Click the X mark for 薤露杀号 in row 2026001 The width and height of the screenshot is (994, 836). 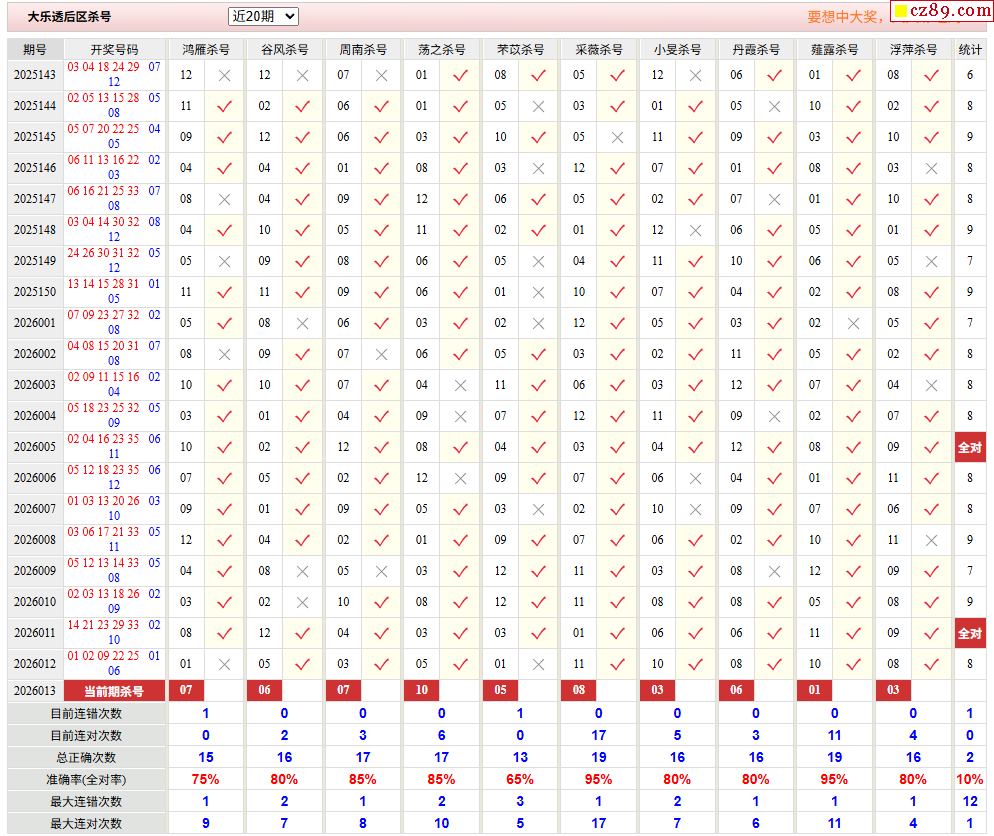click(x=853, y=324)
